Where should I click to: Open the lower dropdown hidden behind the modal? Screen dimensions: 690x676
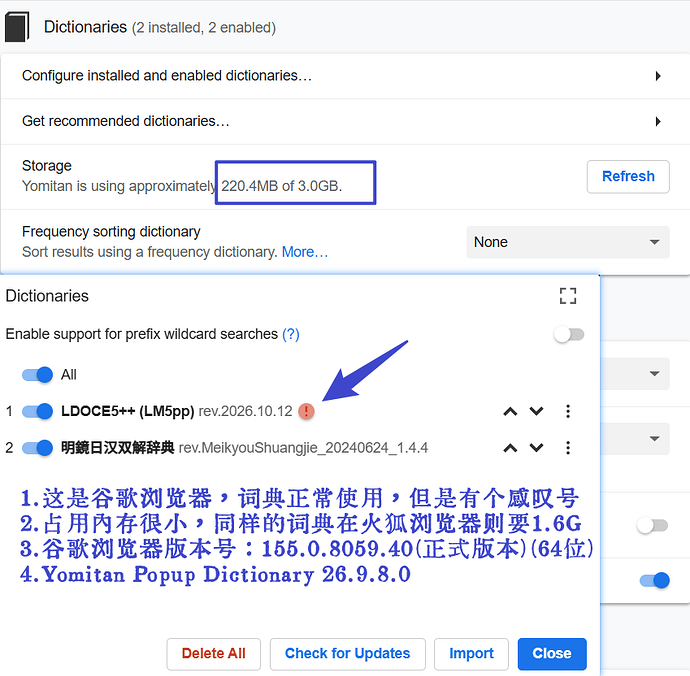tap(635, 439)
